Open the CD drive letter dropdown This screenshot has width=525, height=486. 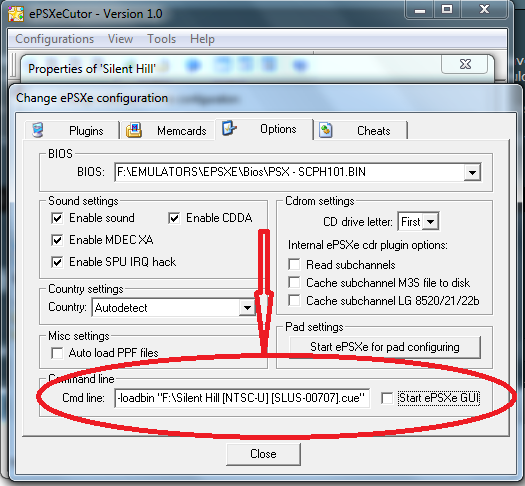[431, 222]
